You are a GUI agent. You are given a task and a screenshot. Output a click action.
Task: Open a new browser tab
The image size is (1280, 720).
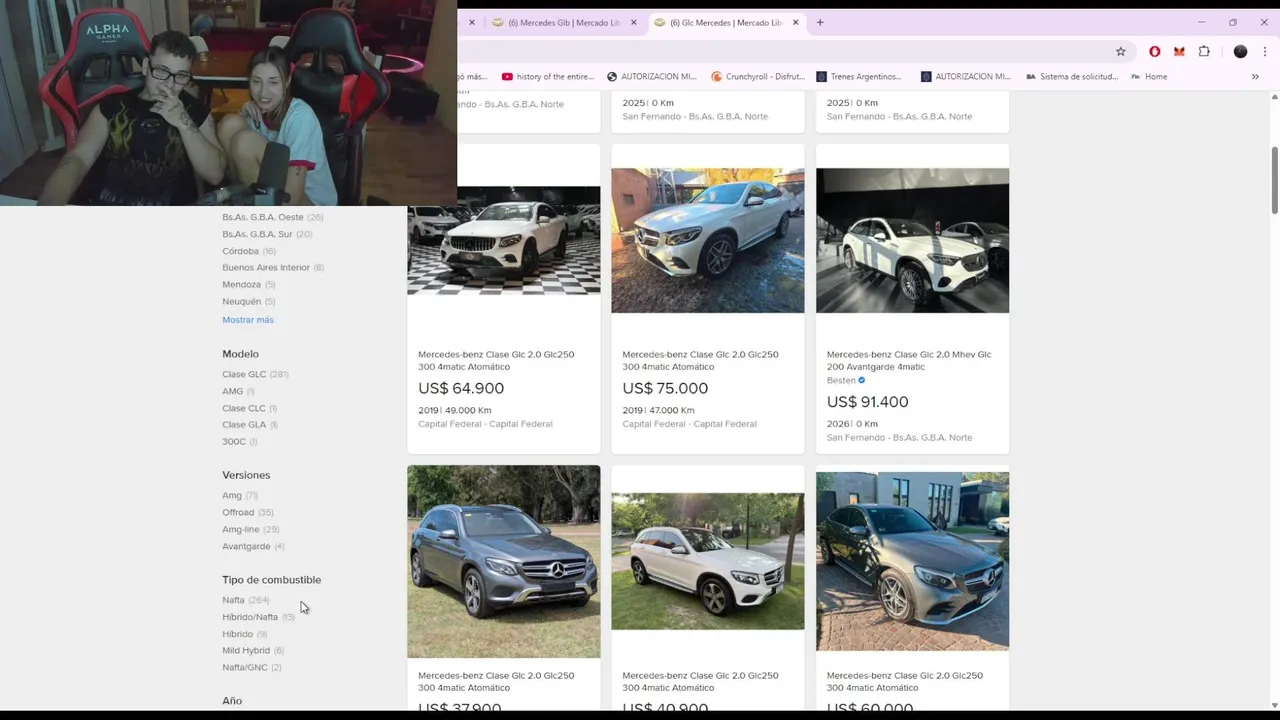coord(820,22)
